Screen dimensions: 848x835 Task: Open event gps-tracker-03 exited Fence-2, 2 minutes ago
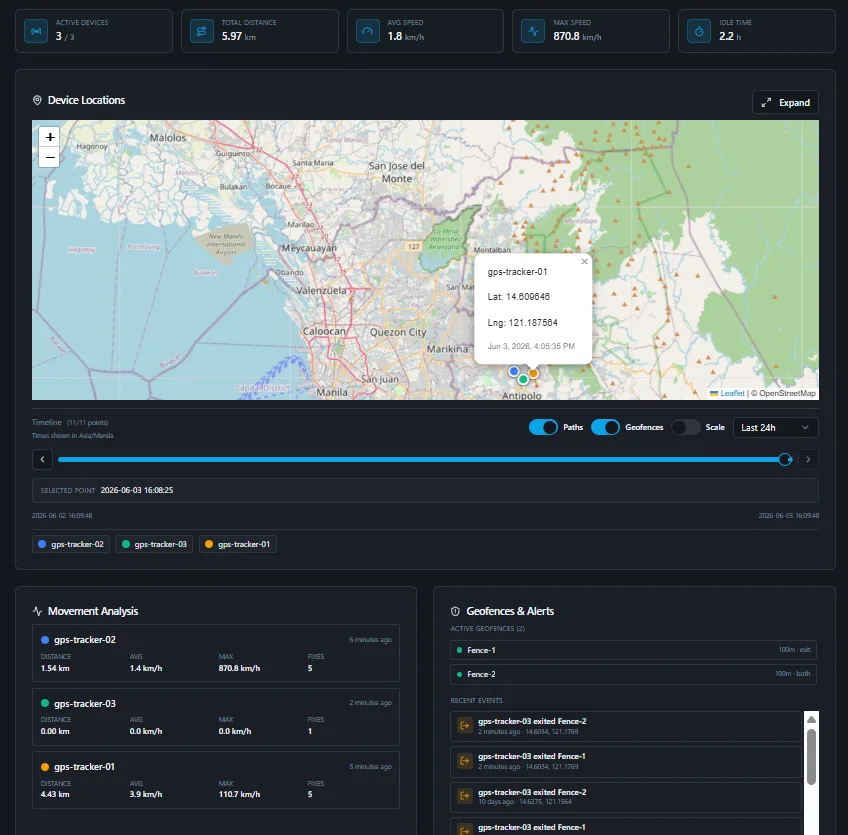point(626,726)
